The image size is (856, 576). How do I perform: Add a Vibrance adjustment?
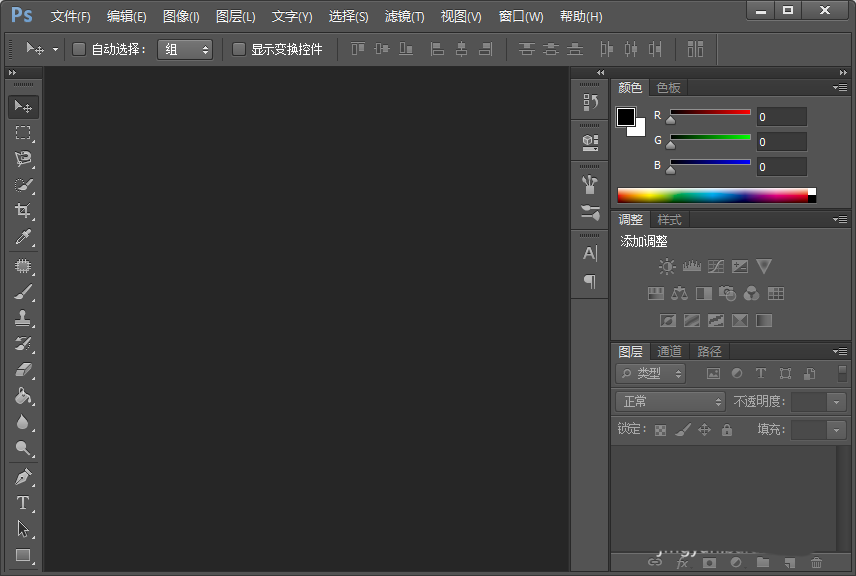pos(764,266)
